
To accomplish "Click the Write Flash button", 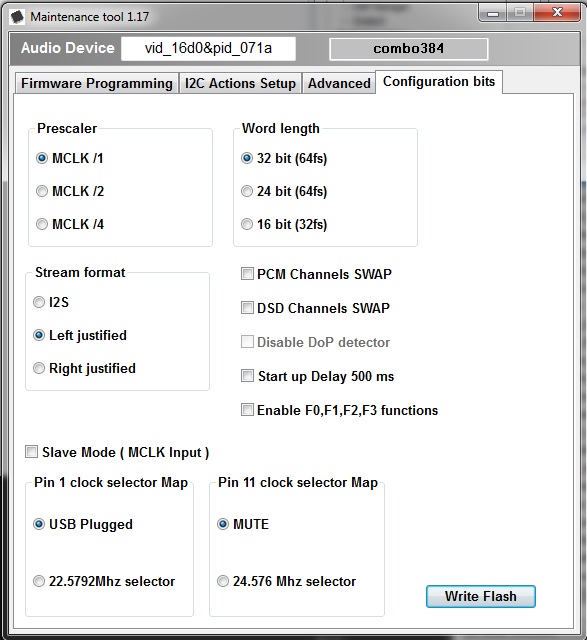I will [480, 596].
